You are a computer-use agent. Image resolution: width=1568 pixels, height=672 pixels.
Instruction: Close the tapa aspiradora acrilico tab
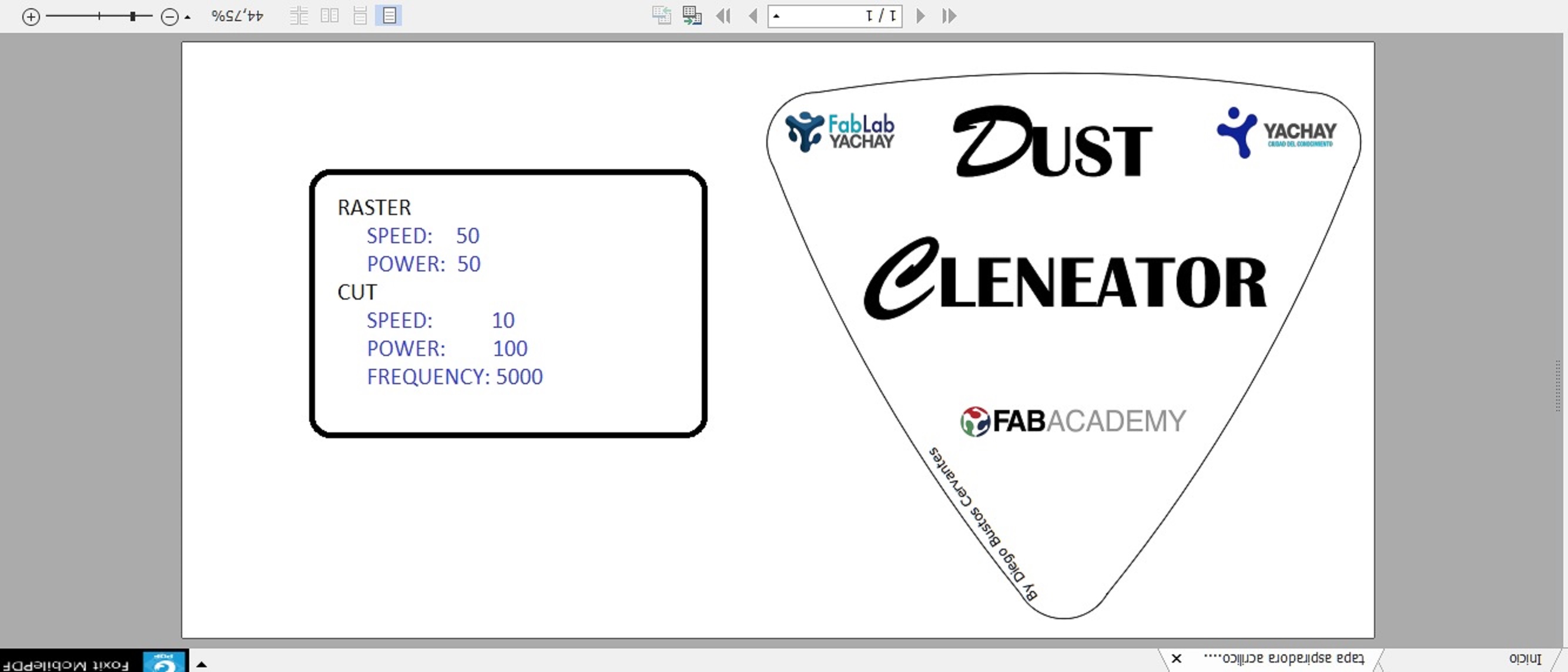[1177, 658]
